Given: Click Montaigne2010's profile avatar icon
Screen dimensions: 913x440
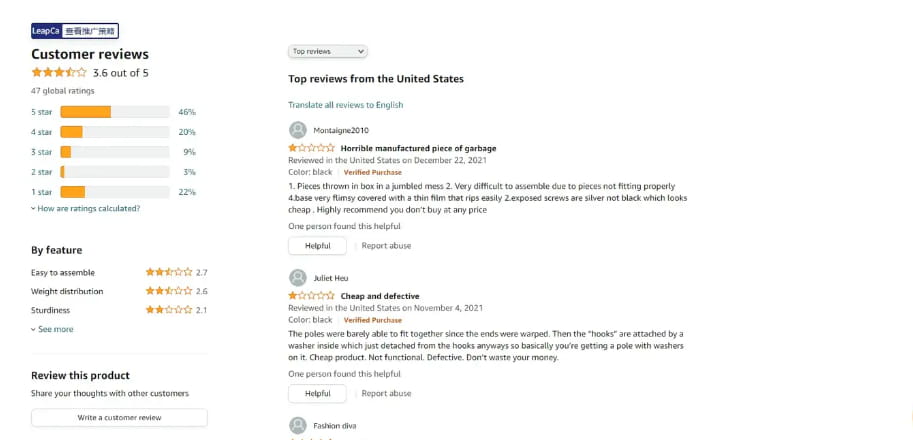Looking at the screenshot, I should point(298,130).
